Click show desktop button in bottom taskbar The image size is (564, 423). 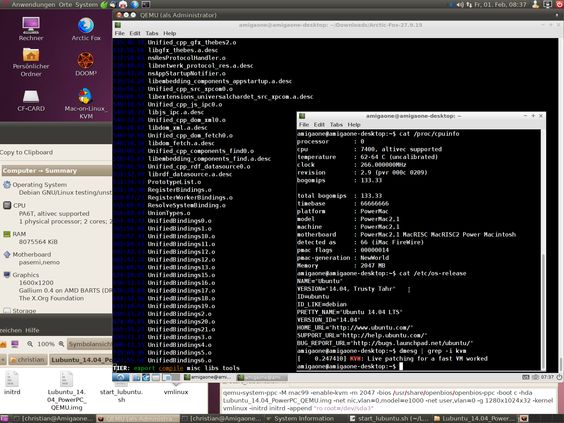(4, 418)
